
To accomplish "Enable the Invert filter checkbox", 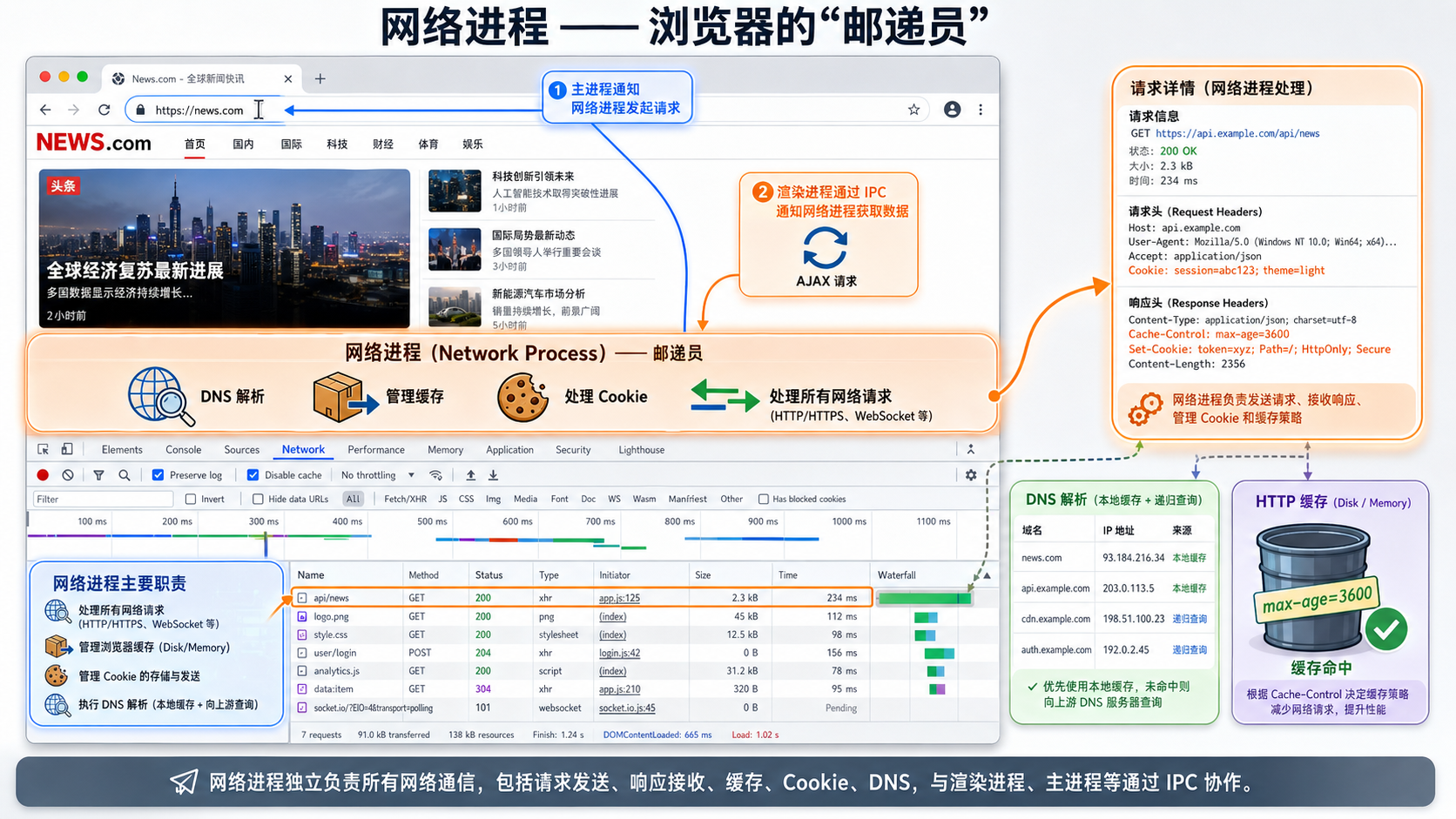I will tap(191, 499).
